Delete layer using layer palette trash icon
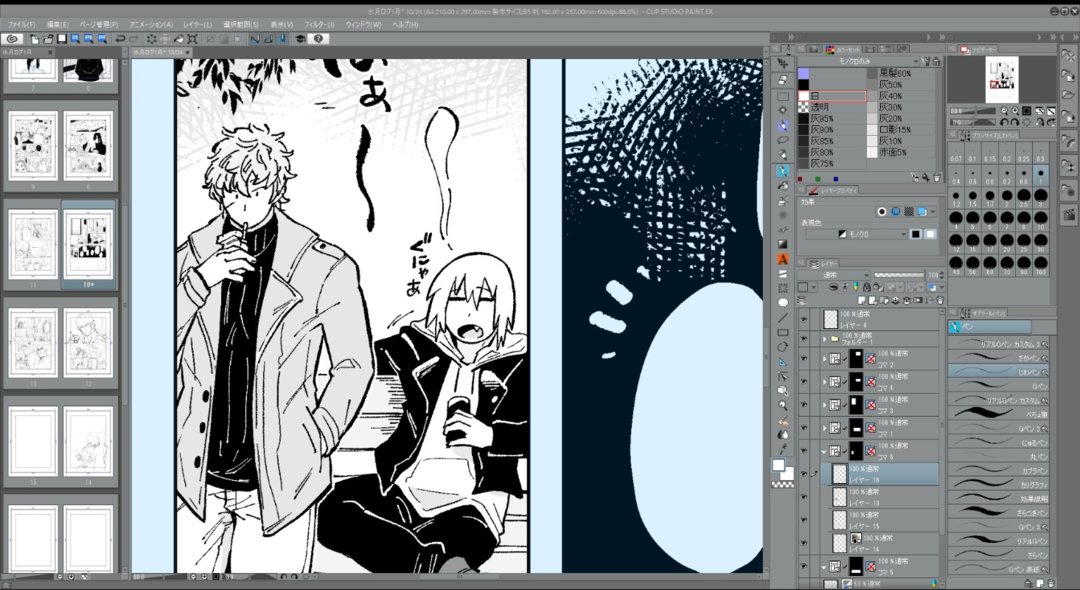 [x=939, y=300]
